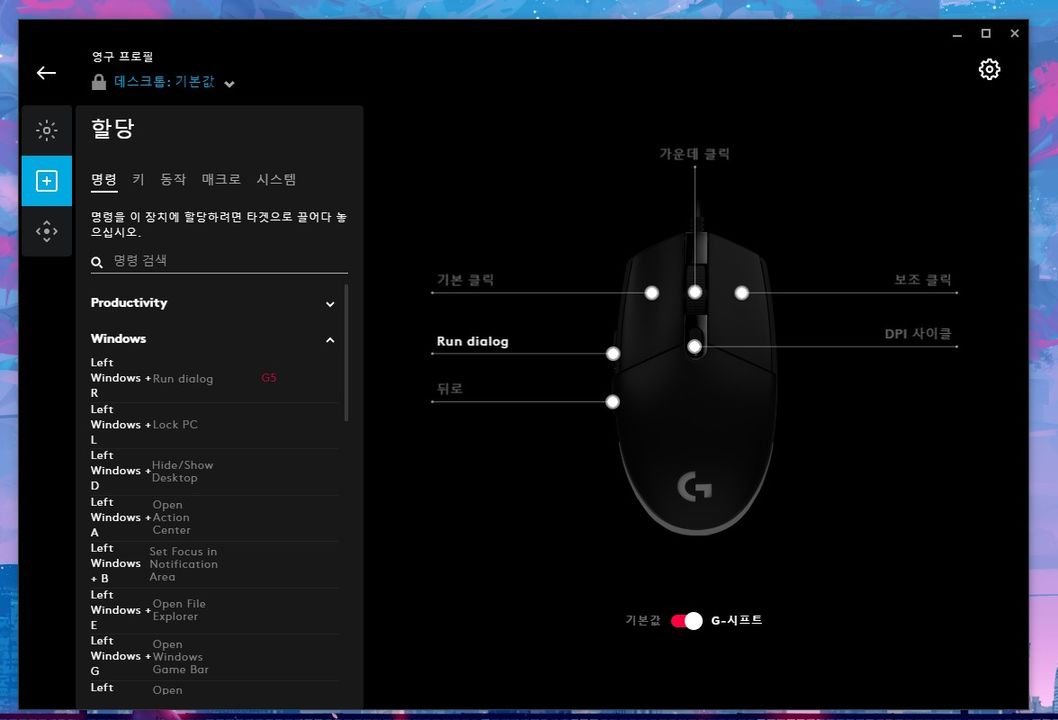Toggle the 기본값 / G-시프트 switch
Viewport: 1058px width, 720px height.
(x=687, y=621)
